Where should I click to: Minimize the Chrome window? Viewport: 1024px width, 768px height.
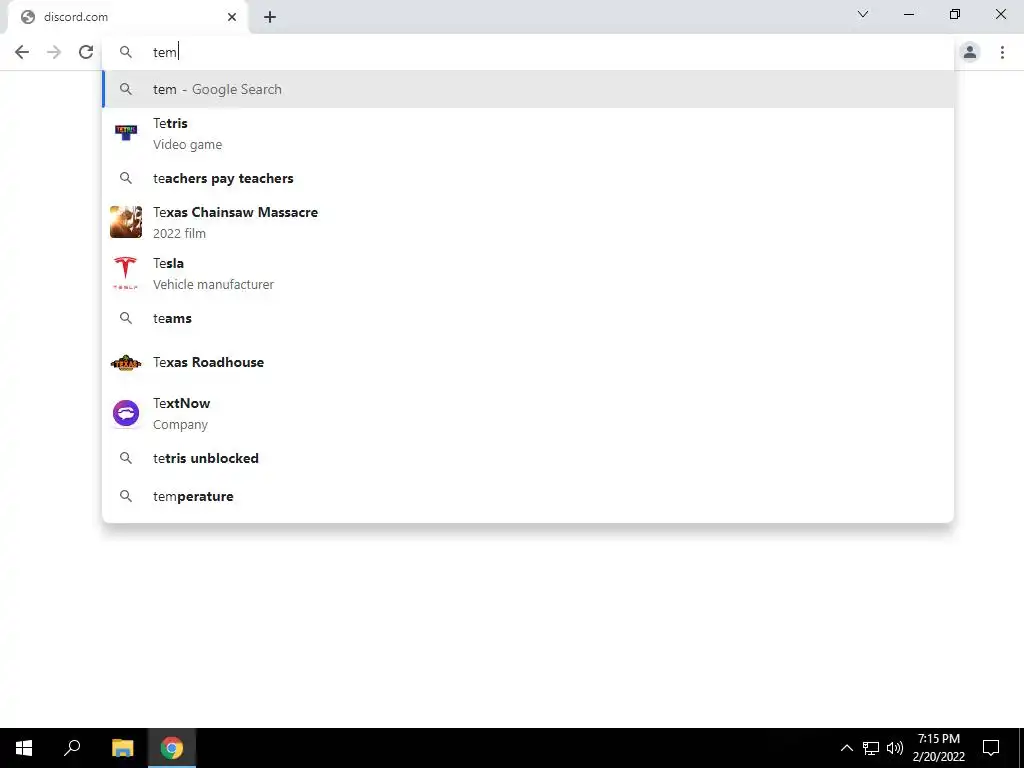click(908, 14)
